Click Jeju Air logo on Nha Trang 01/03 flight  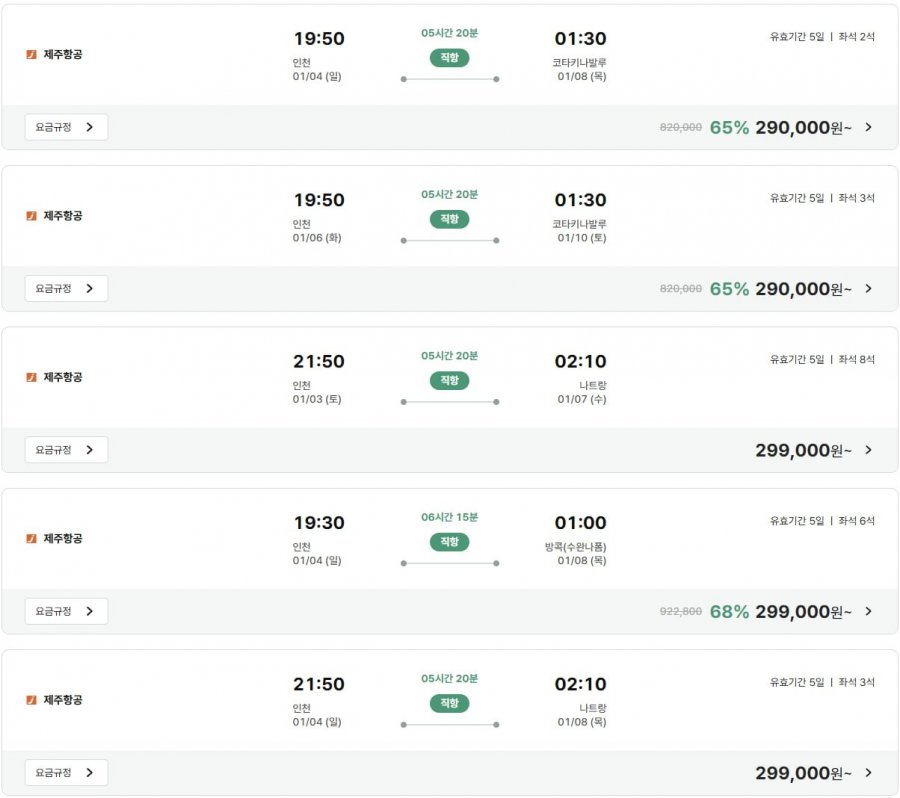click(31, 377)
